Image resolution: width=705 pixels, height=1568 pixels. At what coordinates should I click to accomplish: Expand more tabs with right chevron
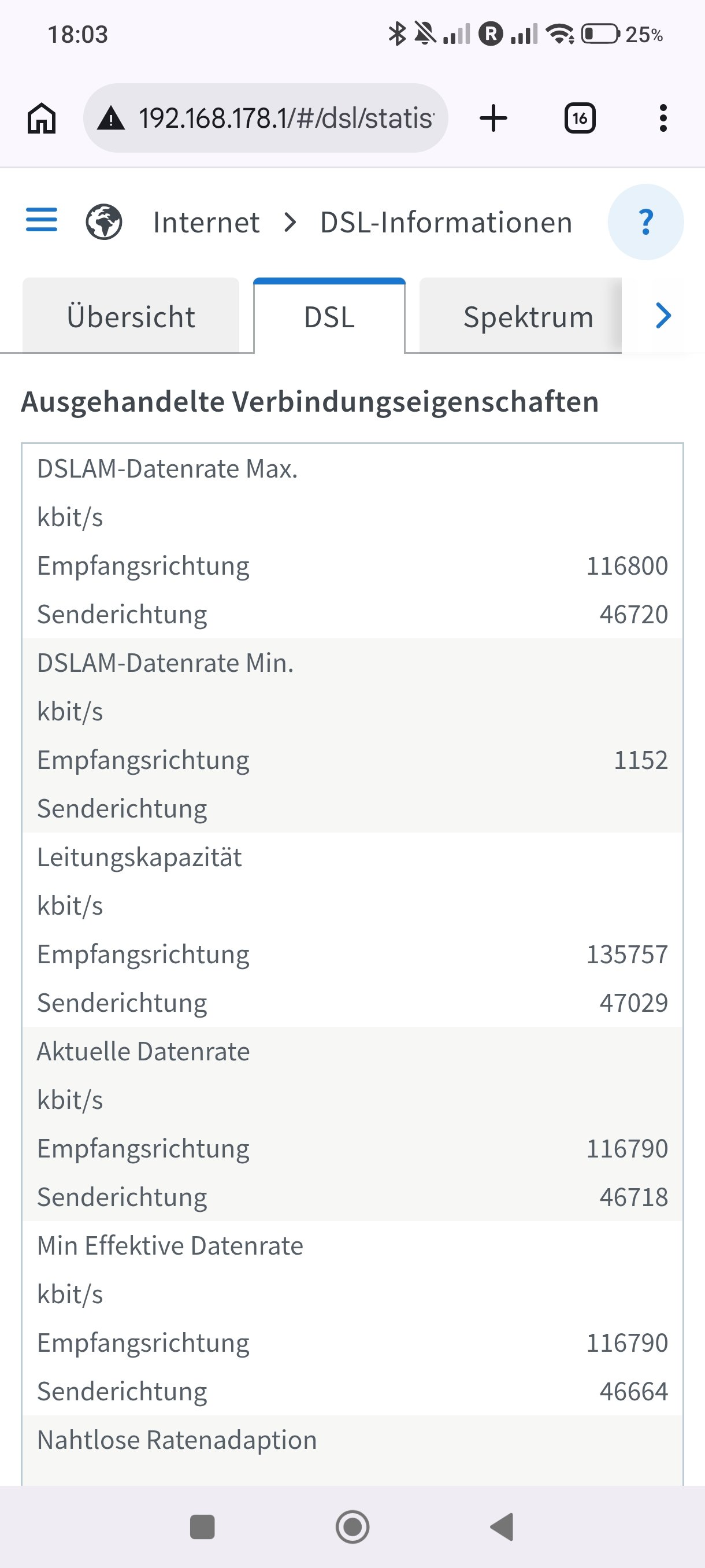(663, 315)
